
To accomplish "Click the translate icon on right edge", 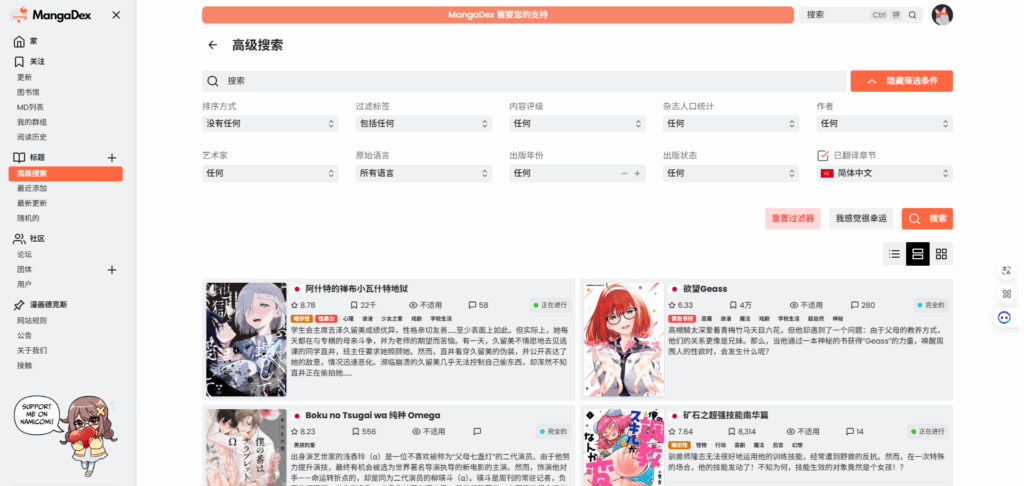I will pyautogui.click(x=1006, y=270).
